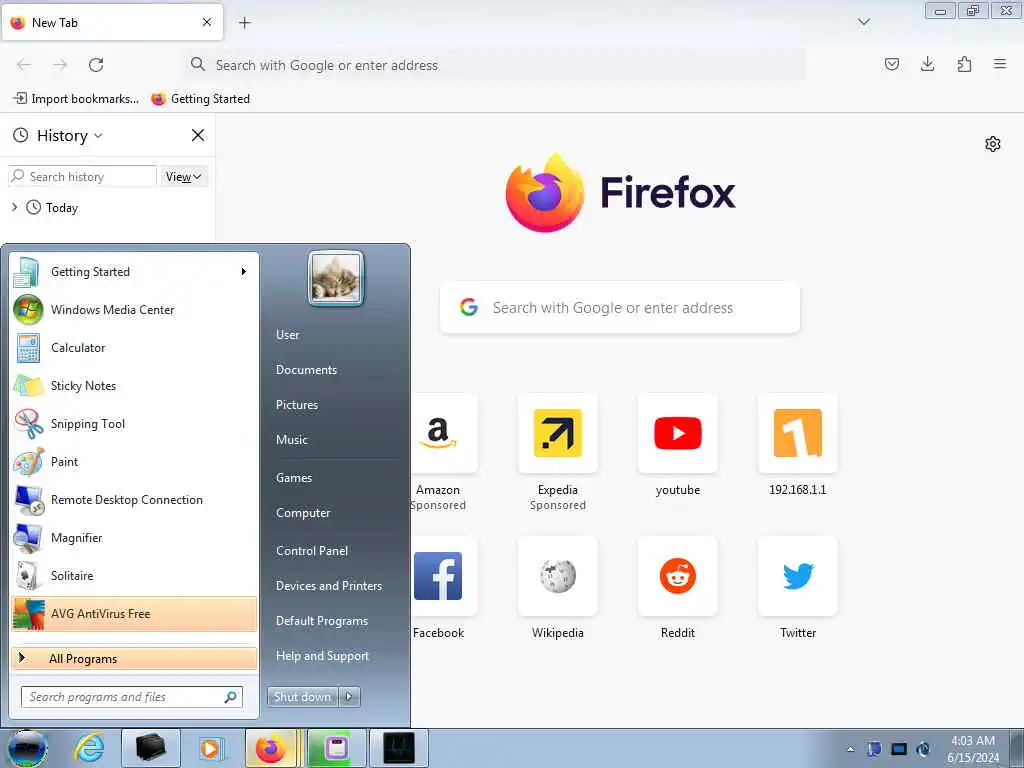The height and width of the screenshot is (768, 1024).
Task: Open a new tab with plus icon
Action: click(245, 23)
